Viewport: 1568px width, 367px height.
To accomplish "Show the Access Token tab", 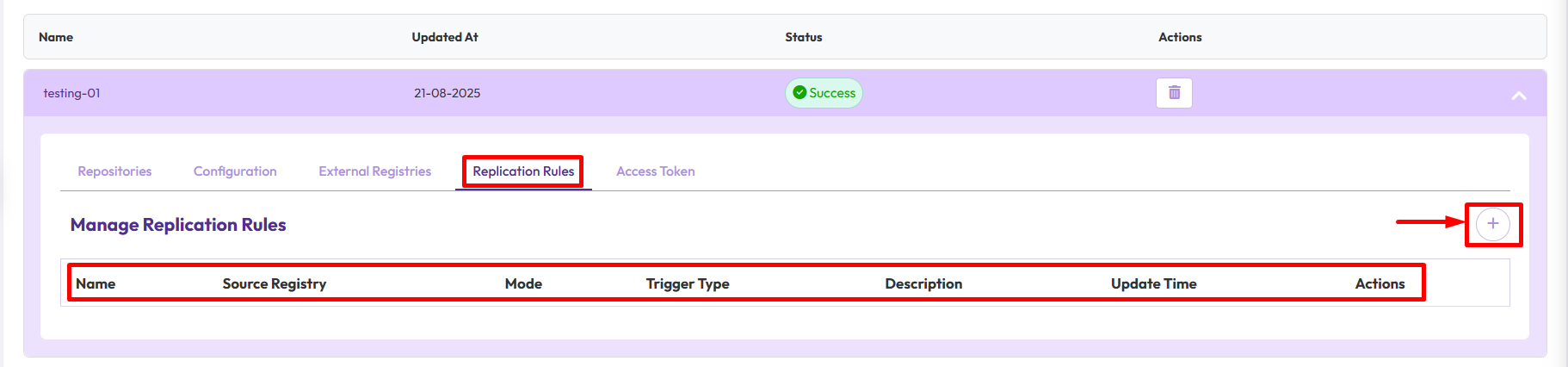I will pyautogui.click(x=655, y=171).
